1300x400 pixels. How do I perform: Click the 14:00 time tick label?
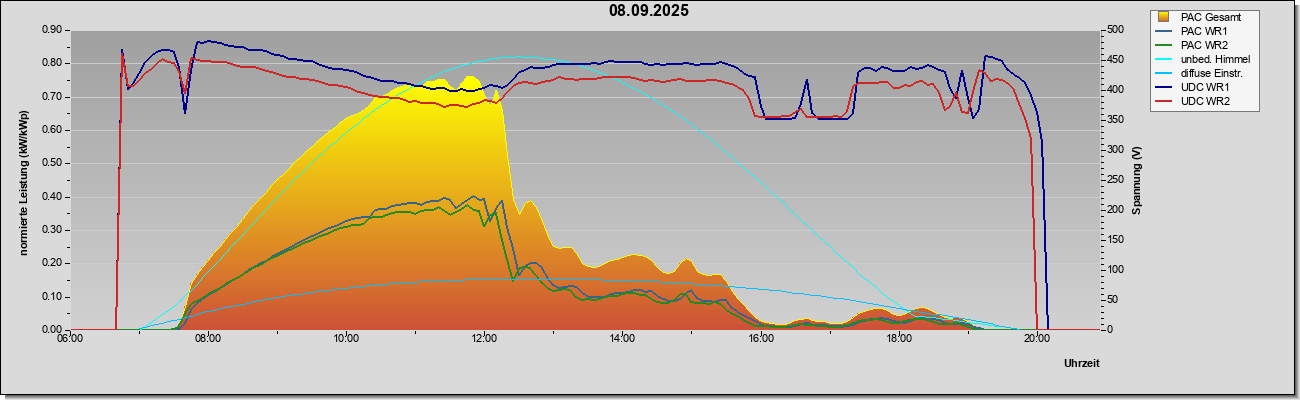(x=621, y=339)
